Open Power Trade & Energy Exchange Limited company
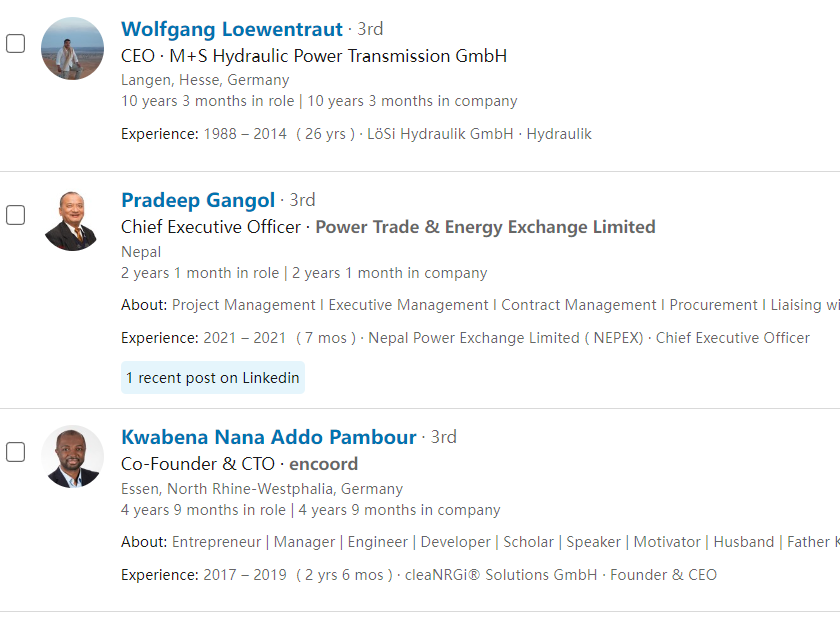The width and height of the screenshot is (840, 617). click(485, 227)
